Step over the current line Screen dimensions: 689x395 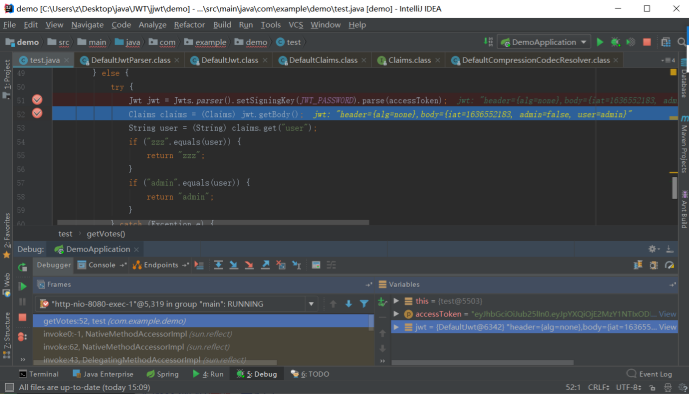pos(218,265)
